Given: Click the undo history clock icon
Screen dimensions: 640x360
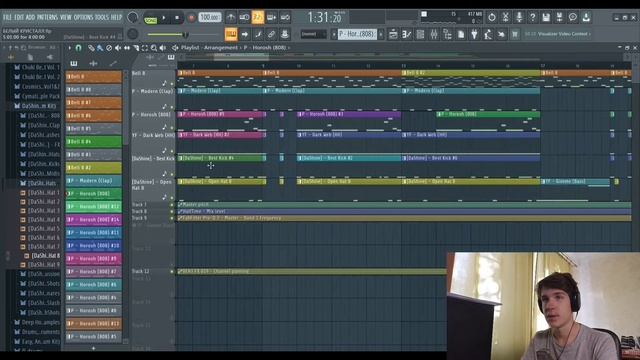Looking at the screenshot, I should click(492, 17).
